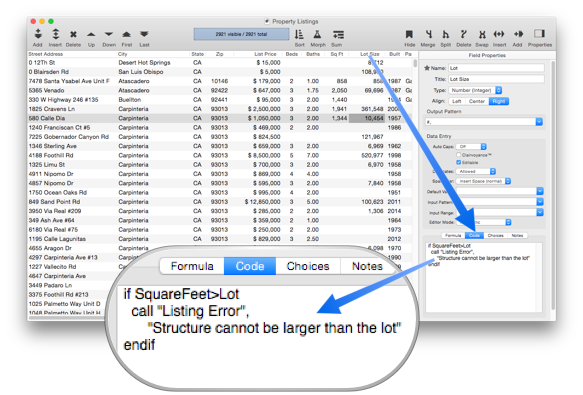Click the Lot Size column header
This screenshot has width=583, height=395.
click(x=369, y=54)
